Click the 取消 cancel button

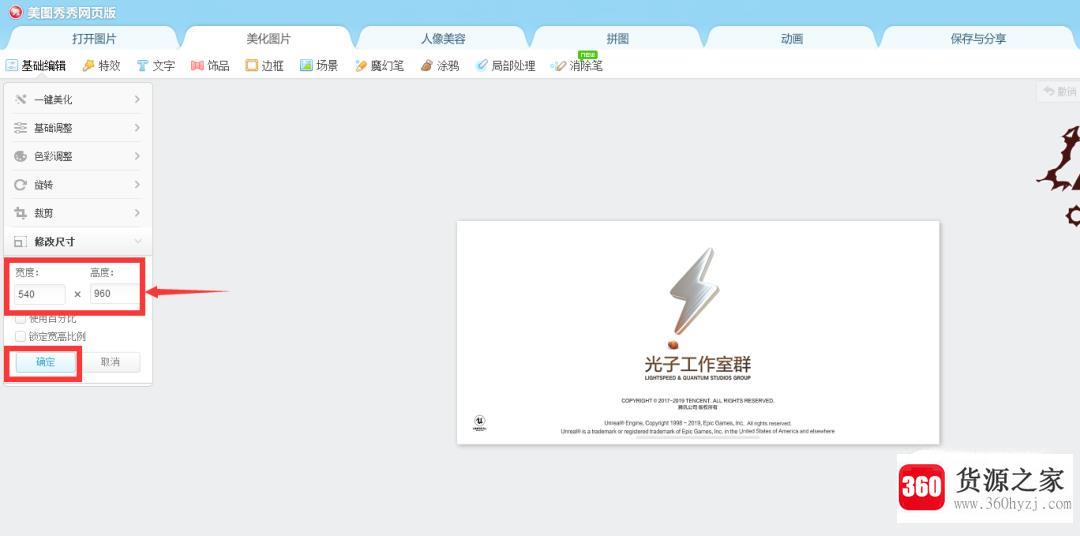110,362
